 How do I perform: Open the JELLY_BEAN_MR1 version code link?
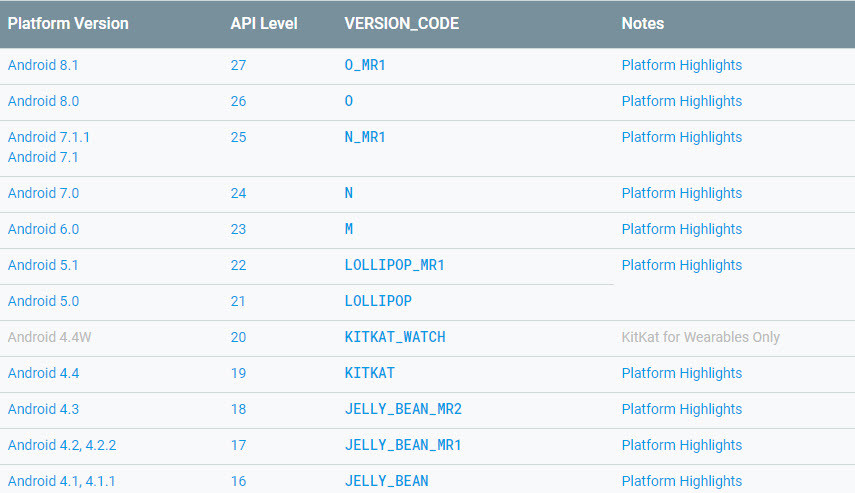[x=403, y=446]
